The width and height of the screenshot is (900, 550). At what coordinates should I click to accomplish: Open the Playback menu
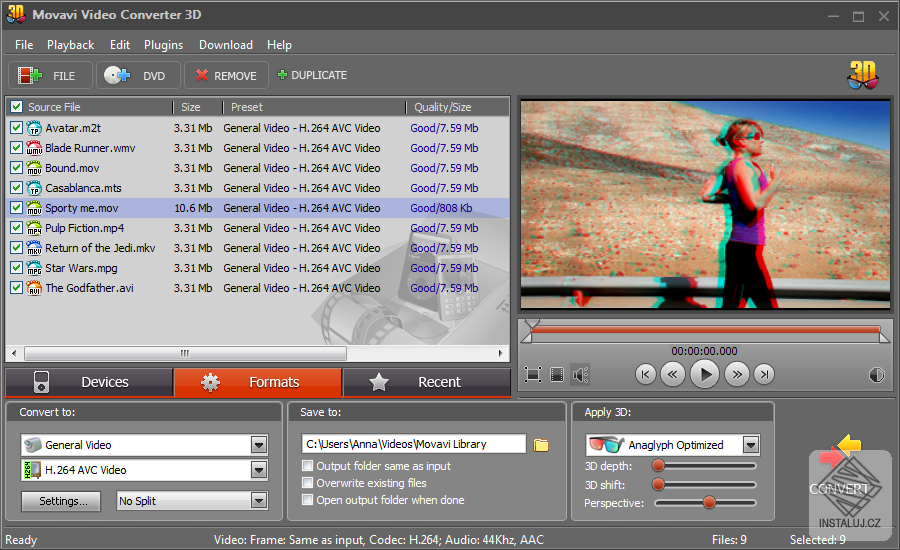tap(71, 45)
